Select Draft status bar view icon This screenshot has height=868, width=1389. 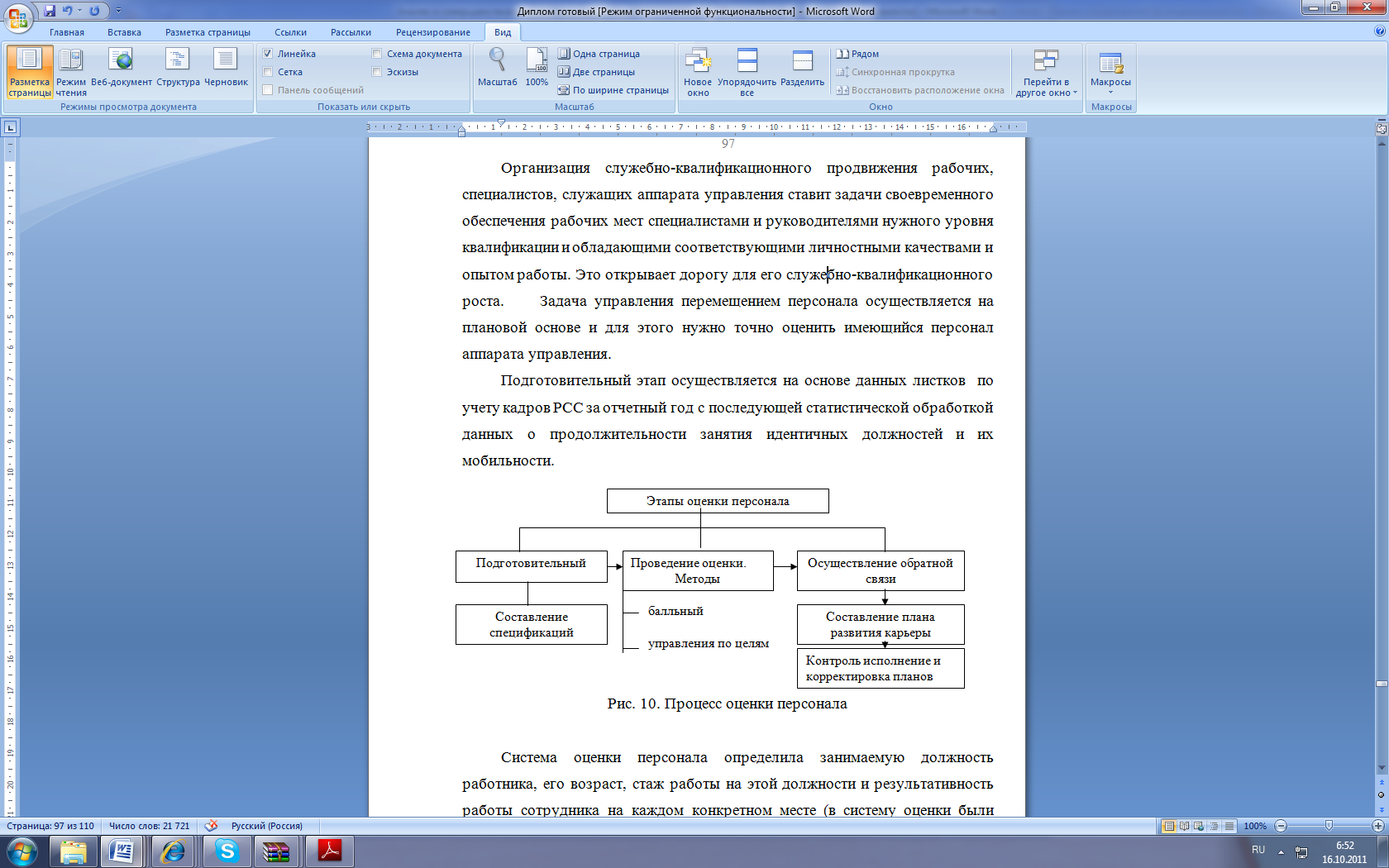(x=1229, y=826)
